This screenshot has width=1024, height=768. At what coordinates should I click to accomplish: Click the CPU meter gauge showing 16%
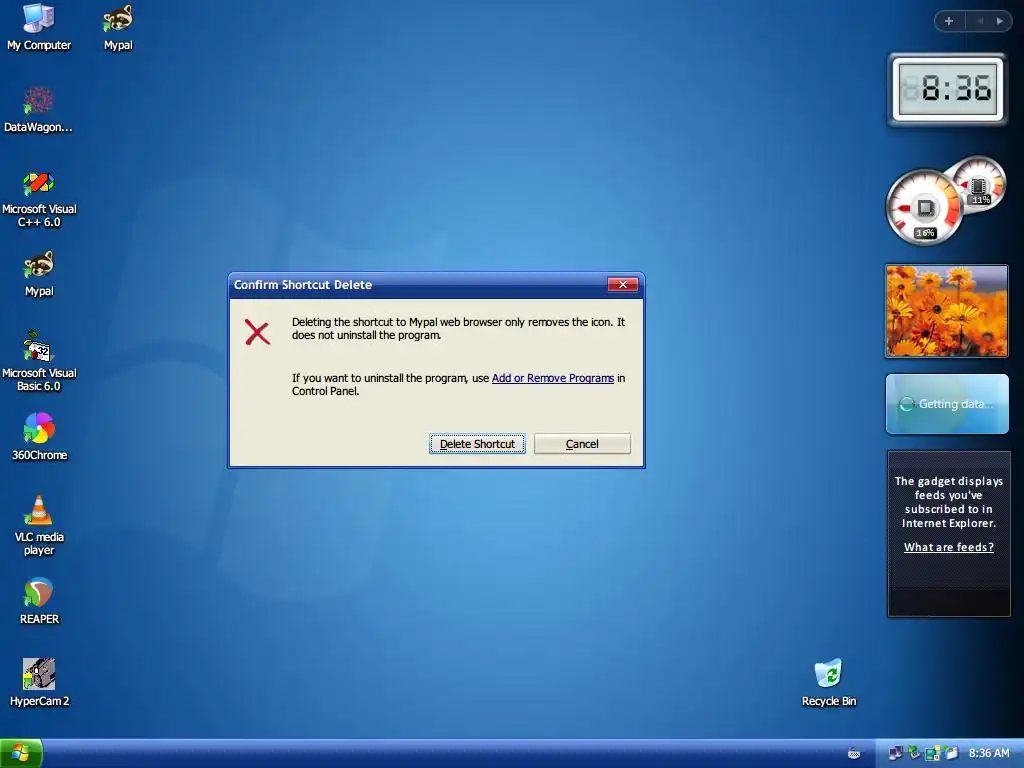click(x=924, y=208)
